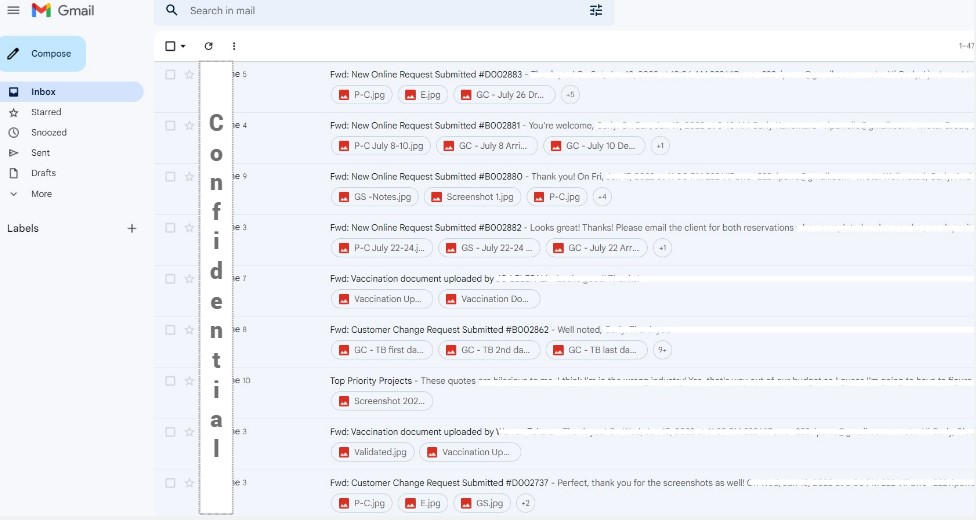Screen dimensions: 976x520
Task: Expand the +5 extra attachments chip
Action: coord(570,95)
